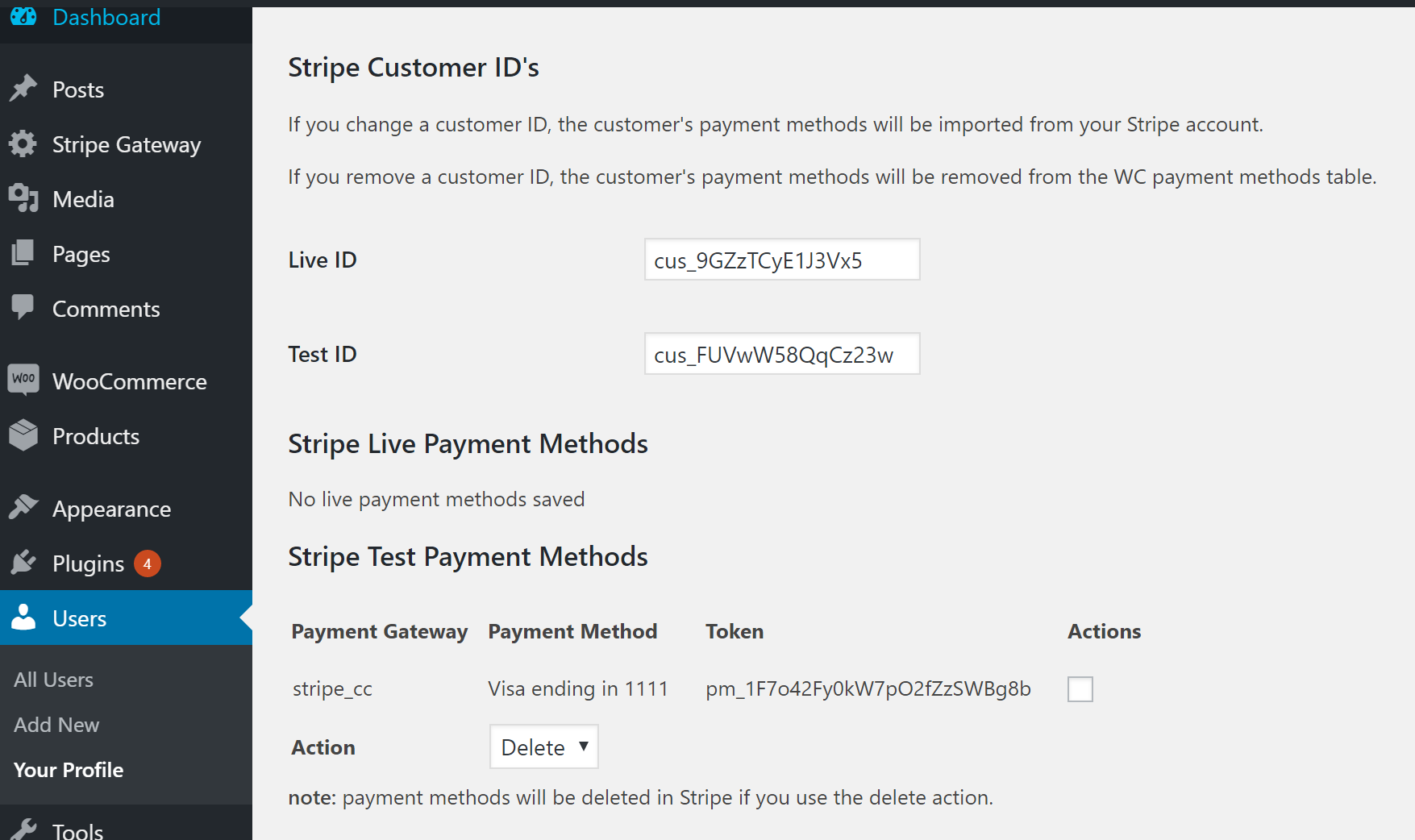The image size is (1415, 840).
Task: Click the Pages icon in sidebar
Action: tap(23, 253)
